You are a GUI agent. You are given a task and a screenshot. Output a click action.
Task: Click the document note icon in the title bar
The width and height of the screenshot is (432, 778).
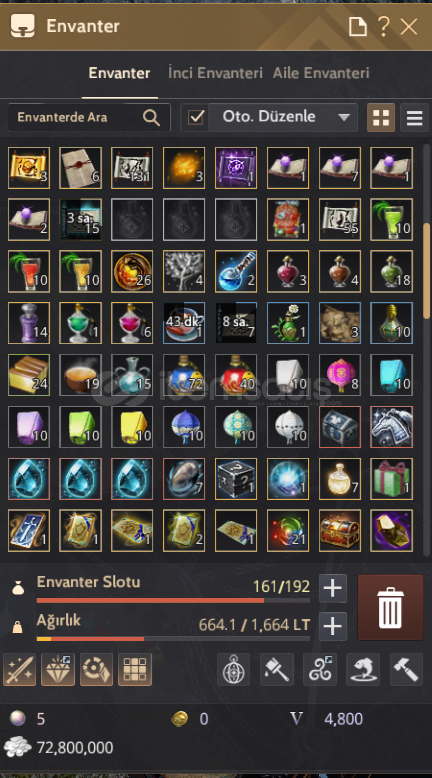(x=358, y=26)
